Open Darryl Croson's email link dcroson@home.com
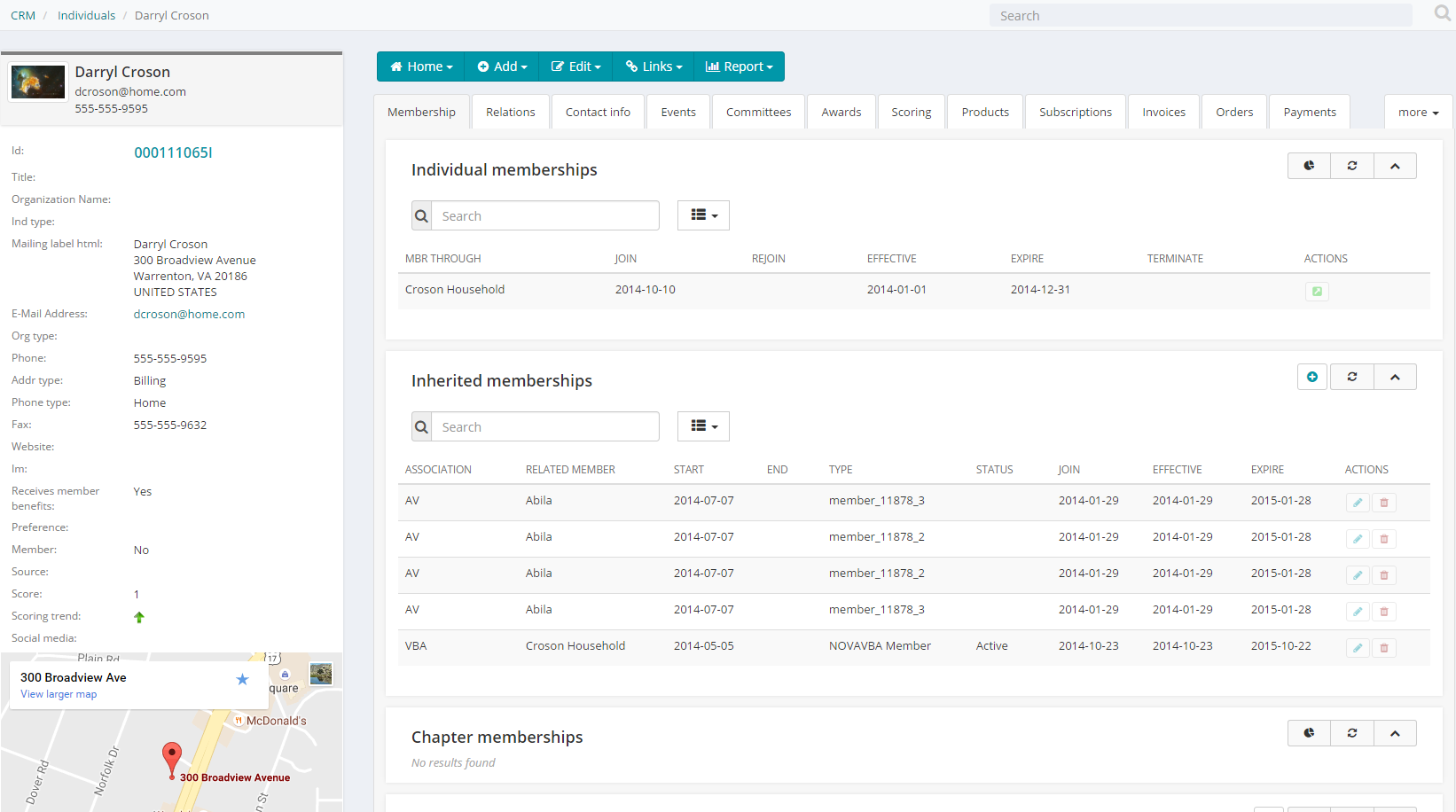 [x=189, y=313]
